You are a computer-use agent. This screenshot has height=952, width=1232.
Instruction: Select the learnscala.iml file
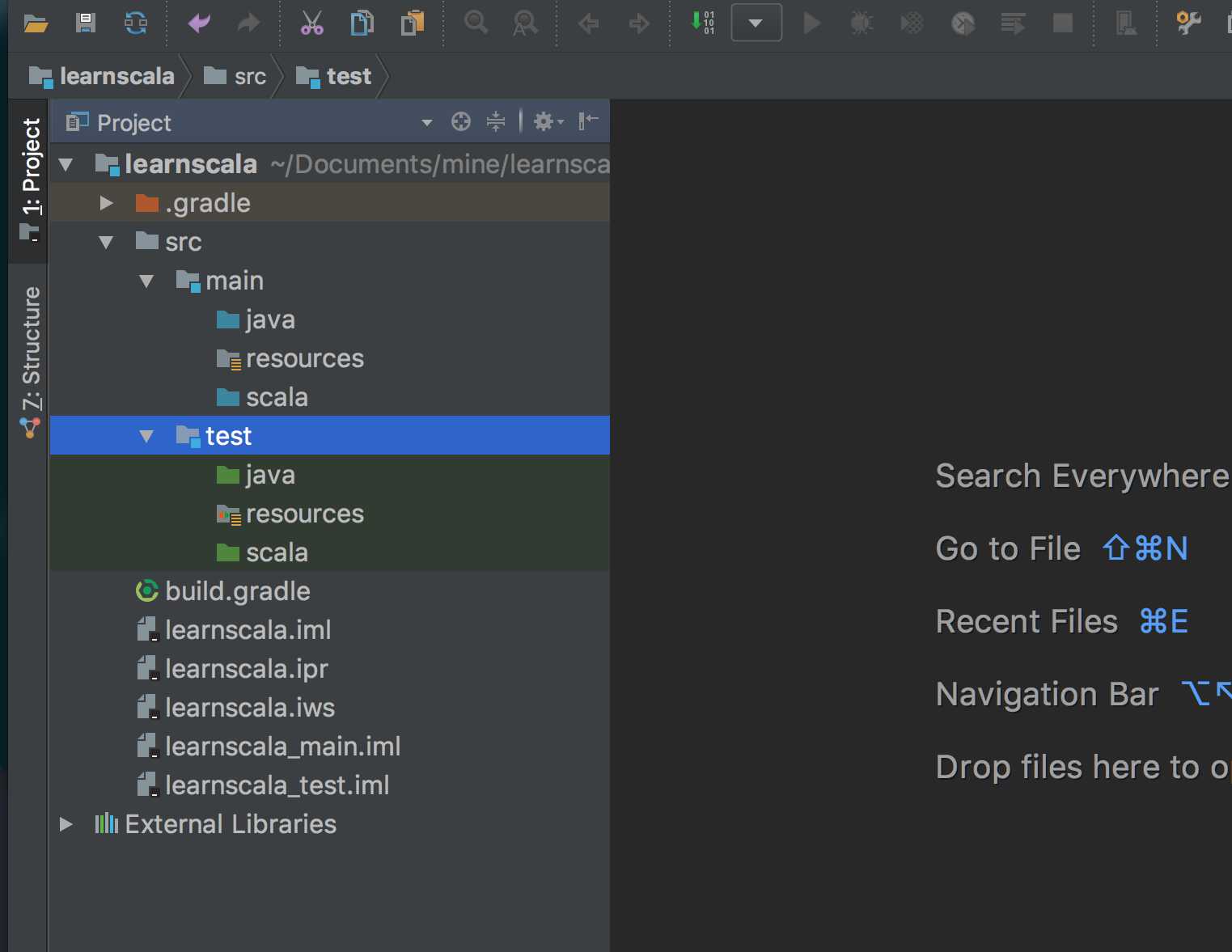coord(330,630)
